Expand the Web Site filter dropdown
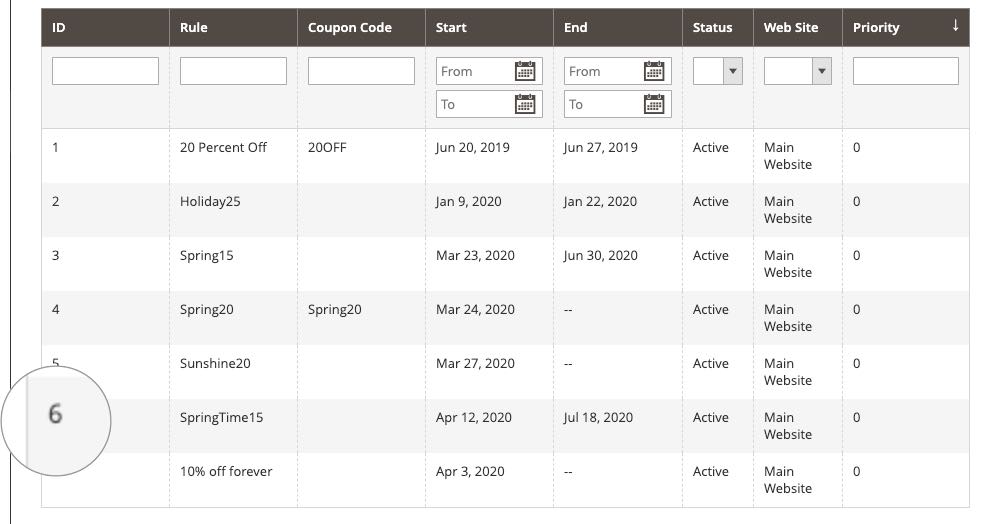Screen dimensions: 984x524 click(797, 71)
